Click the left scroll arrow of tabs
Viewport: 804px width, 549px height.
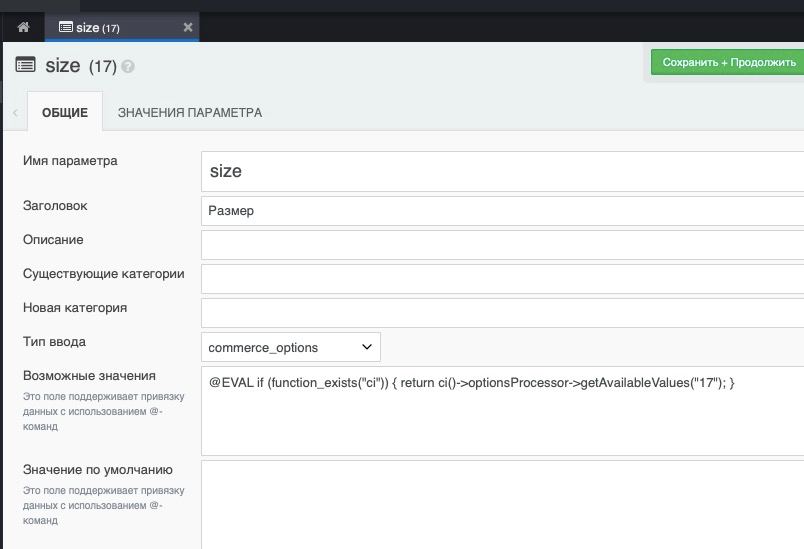pyautogui.click(x=15, y=113)
